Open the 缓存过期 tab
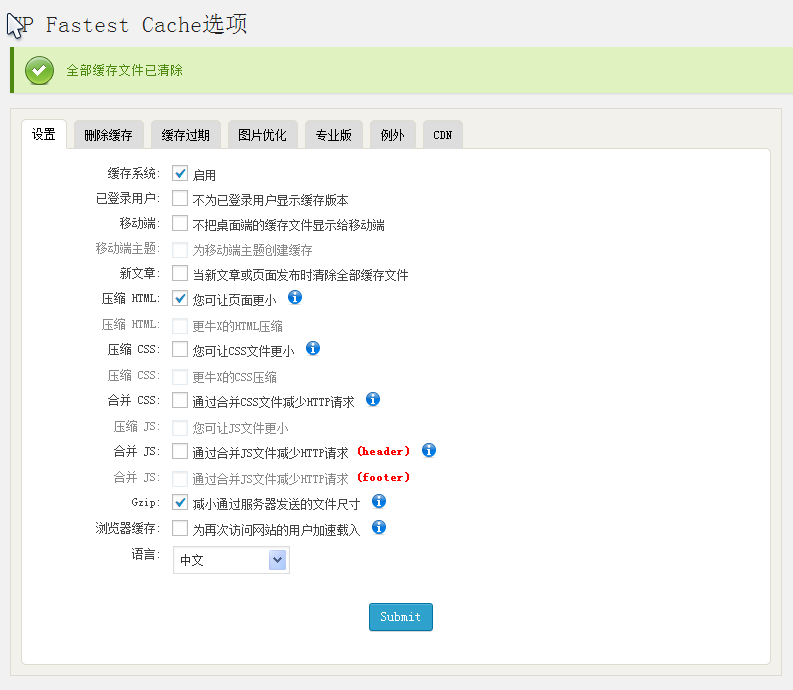793x690 pixels. [x=186, y=135]
